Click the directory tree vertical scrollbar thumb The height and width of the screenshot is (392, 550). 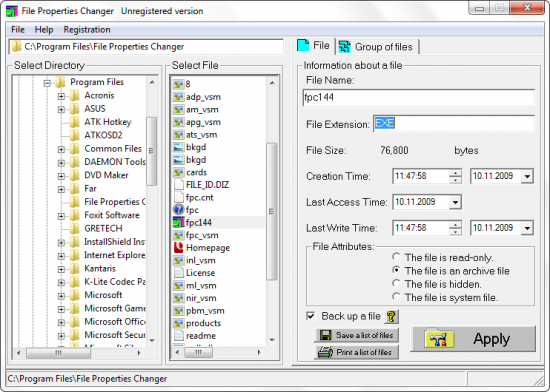[x=152, y=151]
